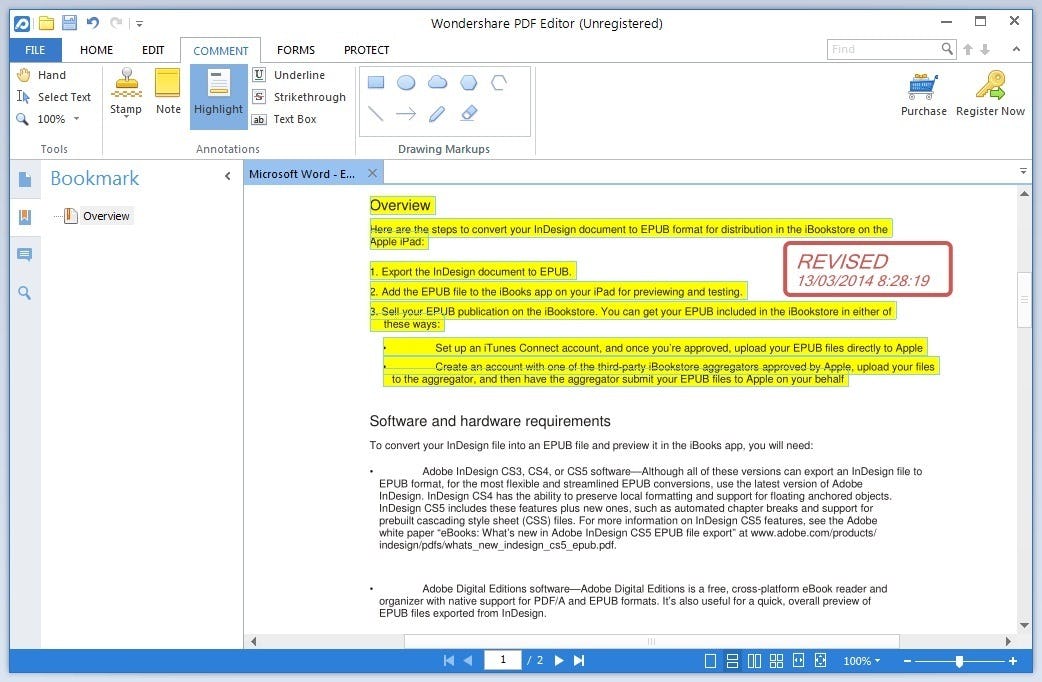
Task: Click the page number input box
Action: click(x=502, y=660)
